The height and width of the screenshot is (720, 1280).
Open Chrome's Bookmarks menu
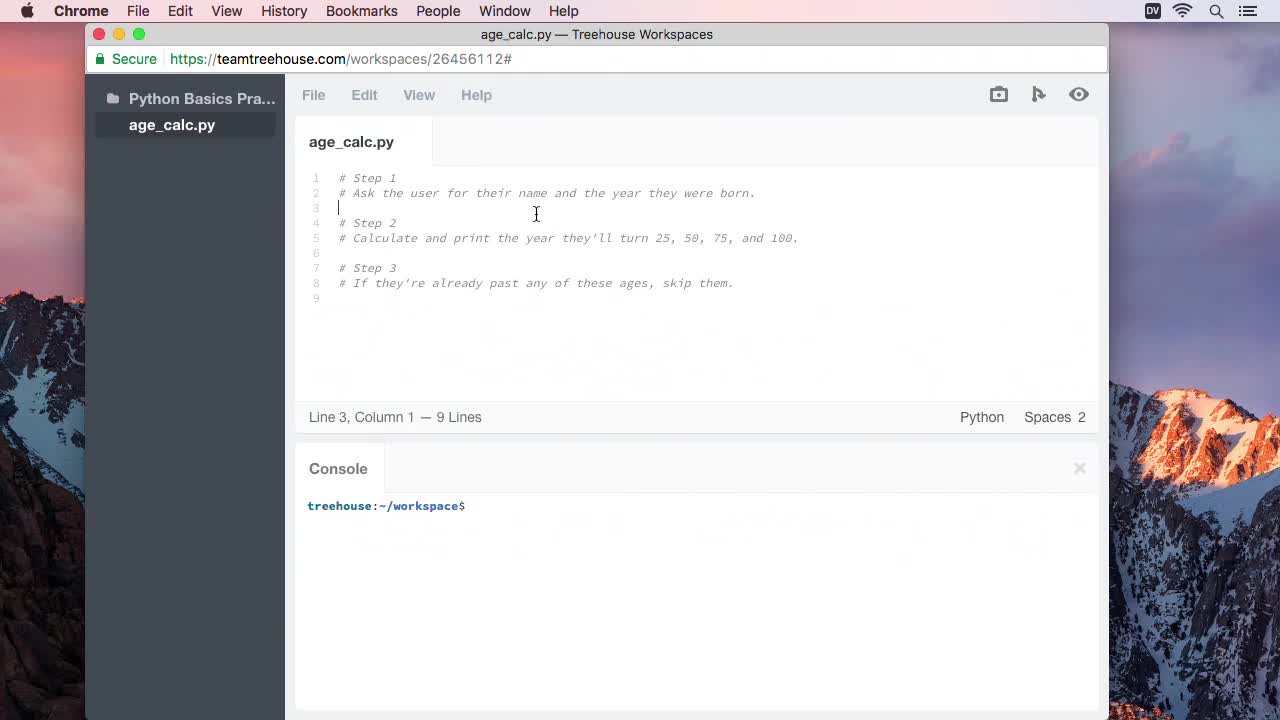(x=361, y=11)
